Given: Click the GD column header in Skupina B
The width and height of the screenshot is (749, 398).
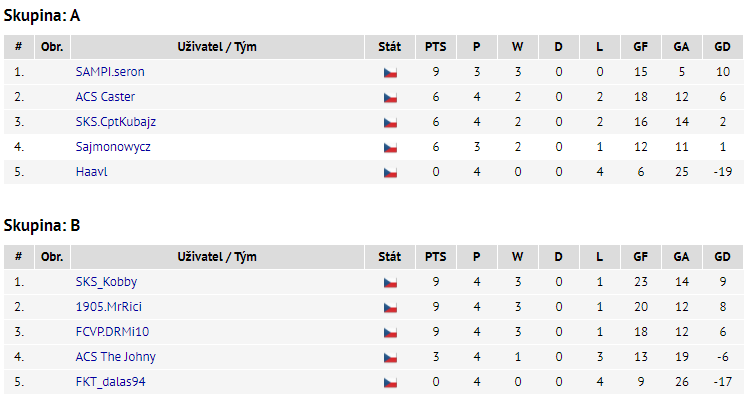Looking at the screenshot, I should coord(722,257).
